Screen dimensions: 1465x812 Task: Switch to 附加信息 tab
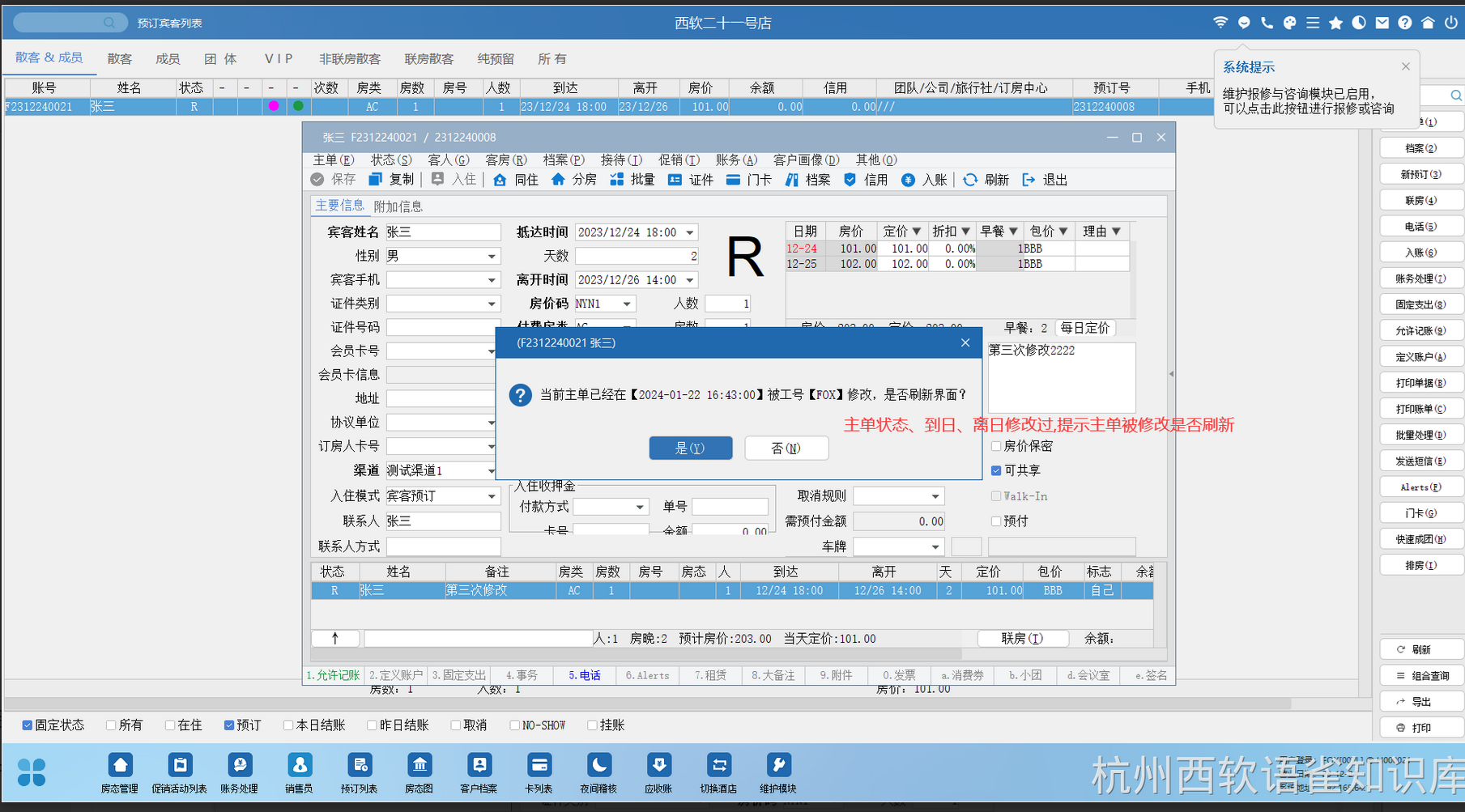click(398, 206)
